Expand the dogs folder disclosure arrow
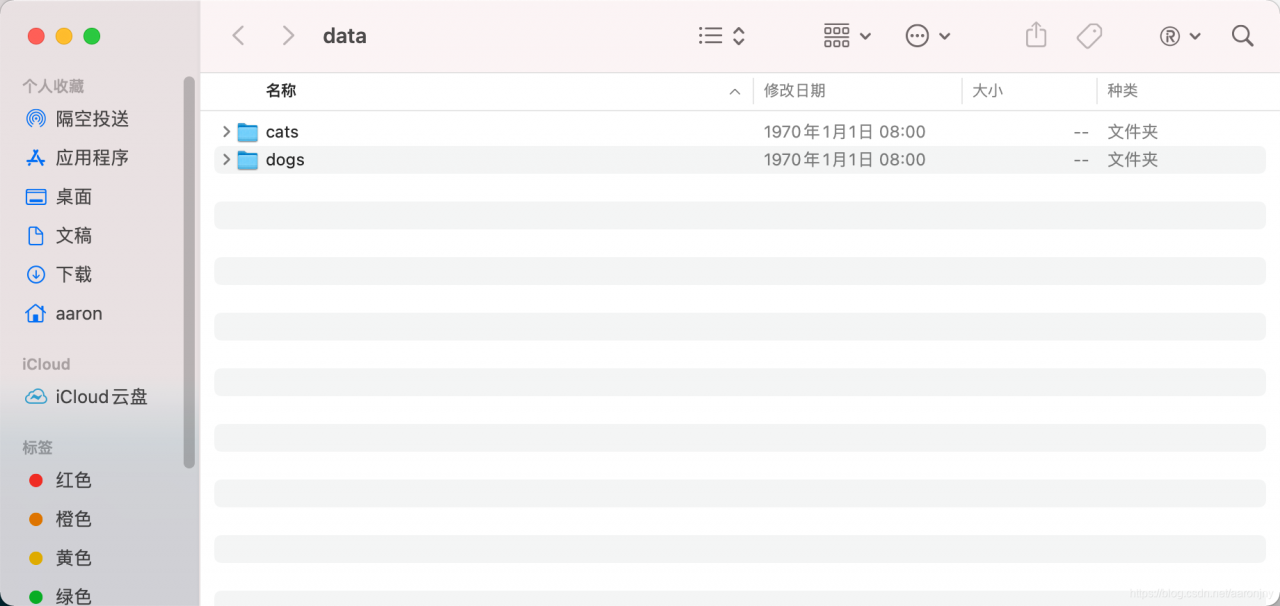The image size is (1280, 606). [226, 160]
